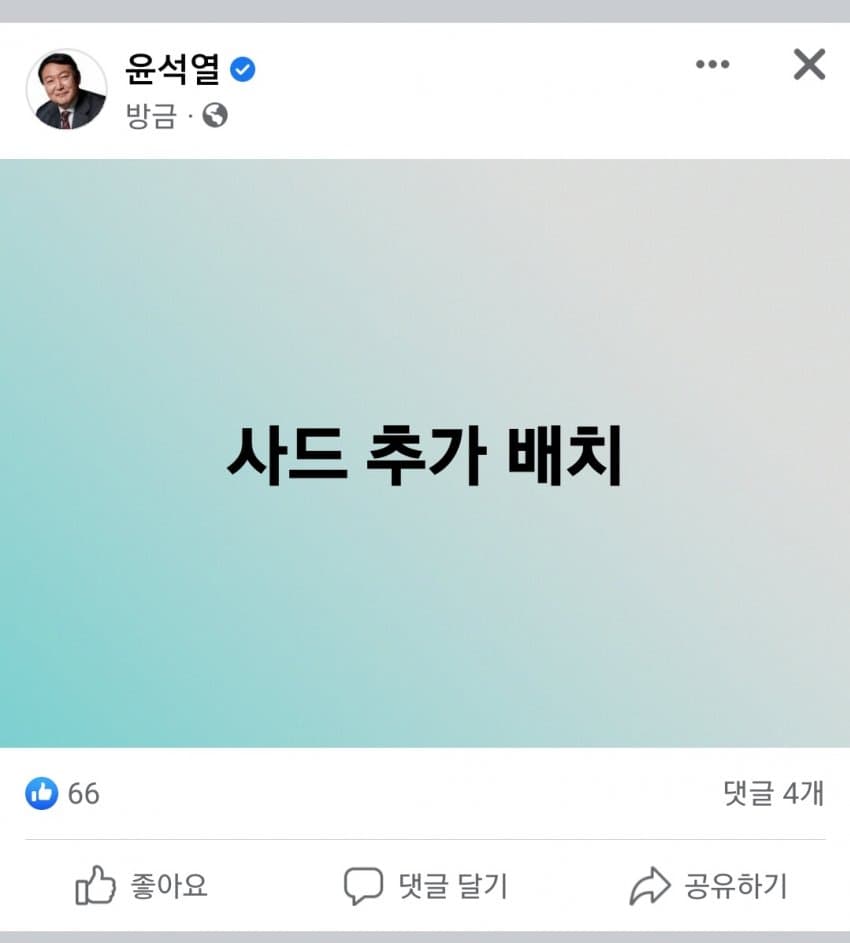Open the 윤석열 profile name link
The image size is (850, 943).
(x=172, y=69)
